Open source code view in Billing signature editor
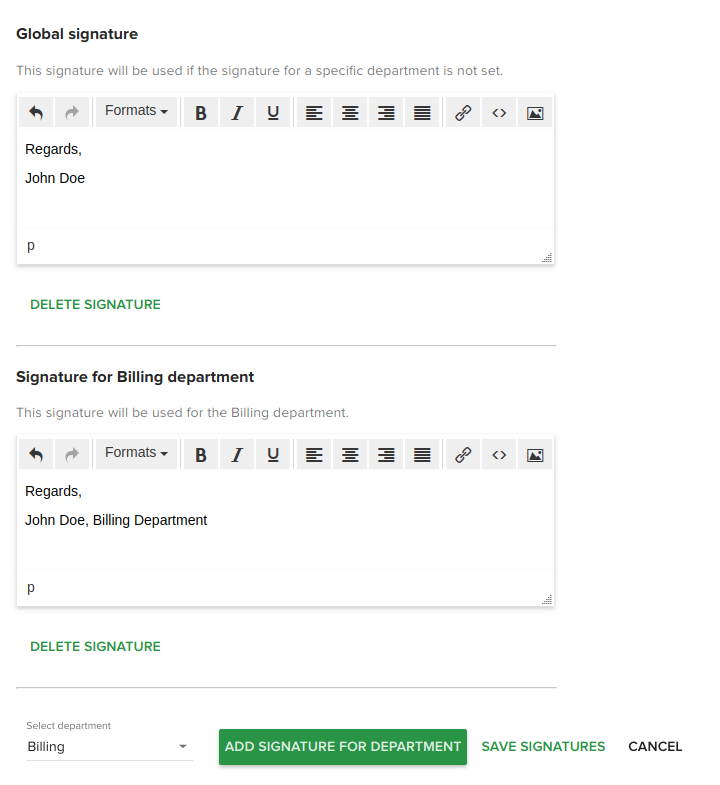 coord(499,454)
